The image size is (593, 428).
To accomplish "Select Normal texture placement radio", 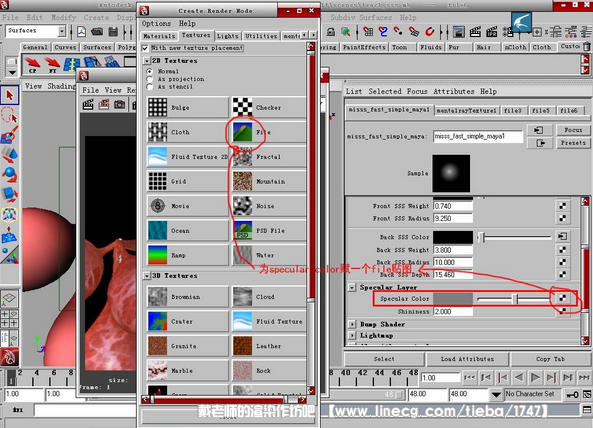I will point(150,71).
